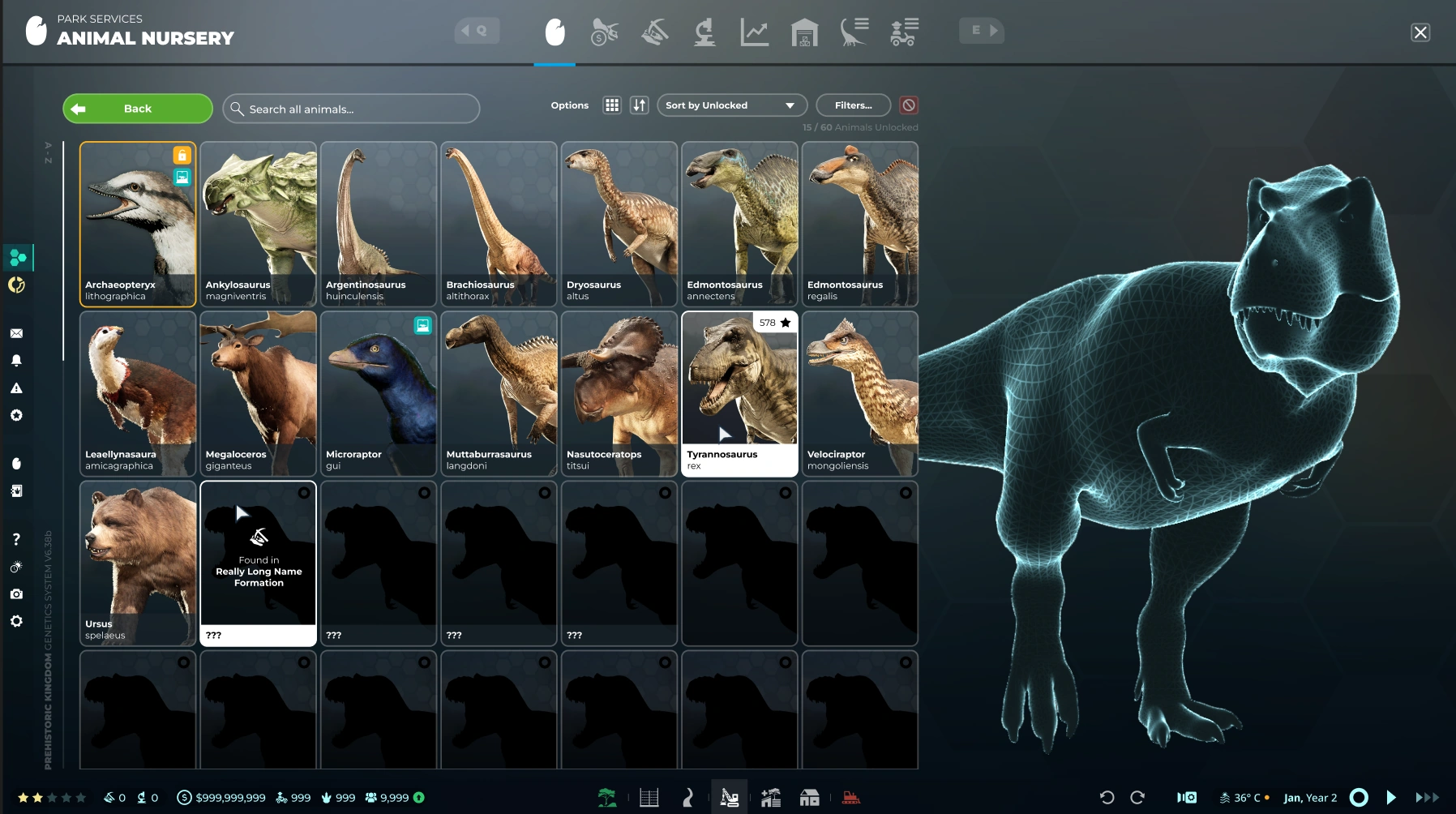Click the undo arrow
The width and height of the screenshot is (1456, 814).
pyautogui.click(x=1107, y=798)
